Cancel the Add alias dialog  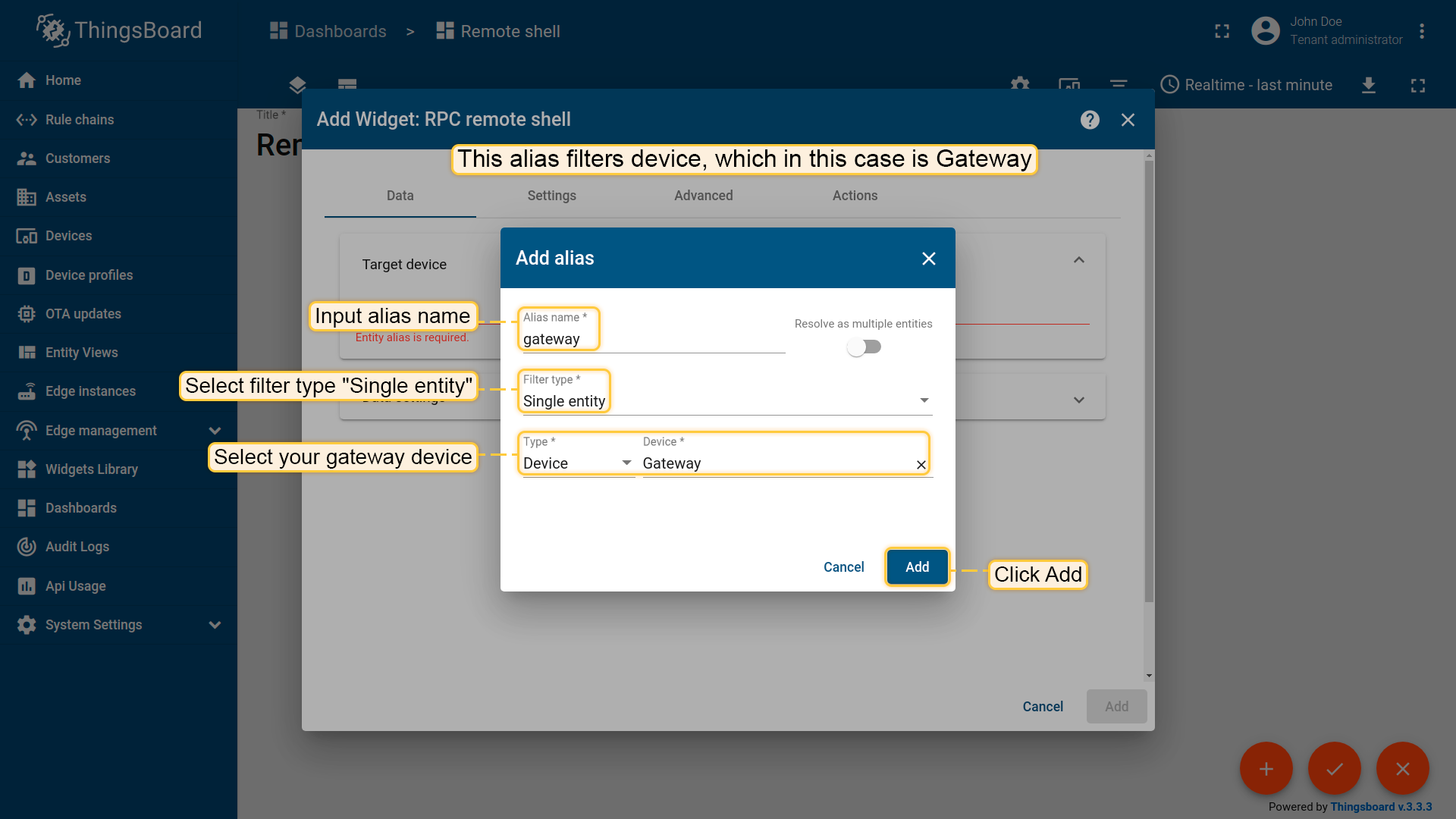843,567
